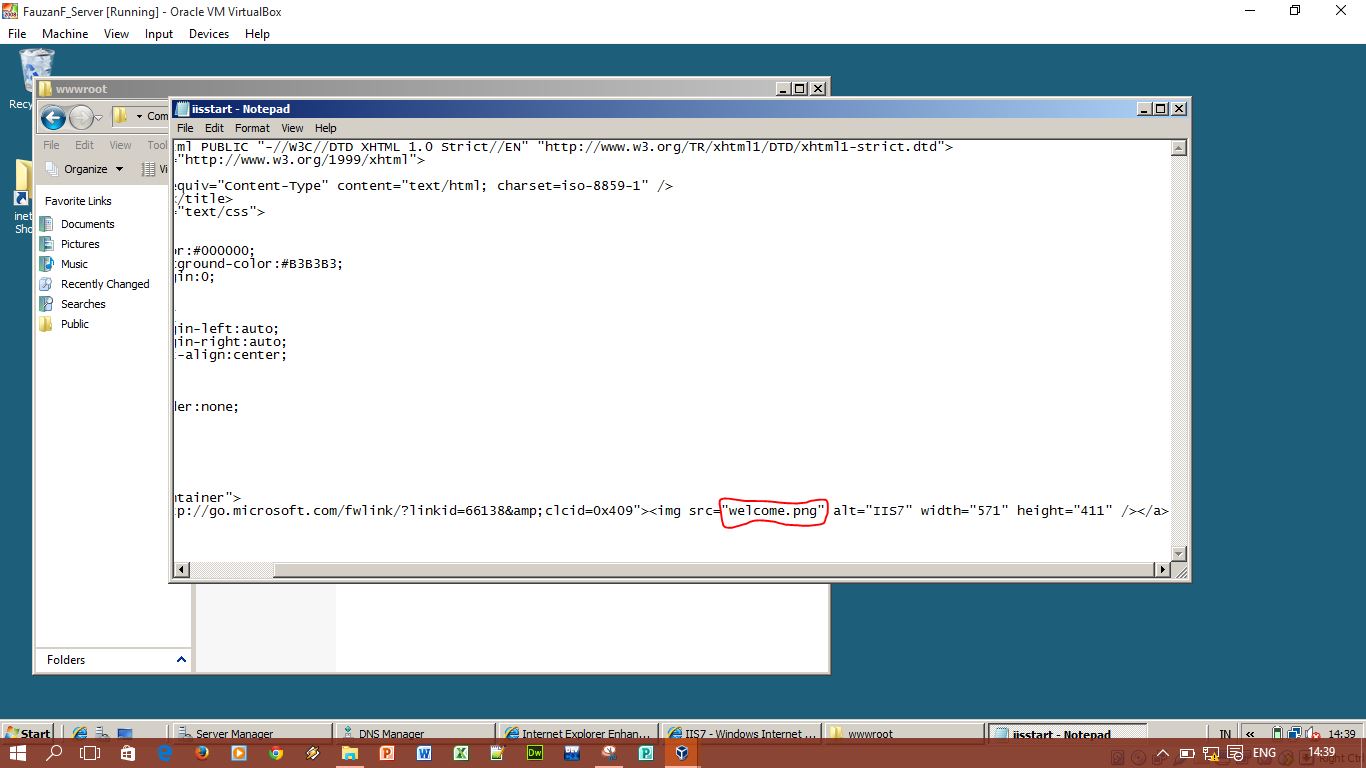Open Notepad++ icon on host taskbar
The width and height of the screenshot is (1366, 768).
pyautogui.click(x=497, y=753)
